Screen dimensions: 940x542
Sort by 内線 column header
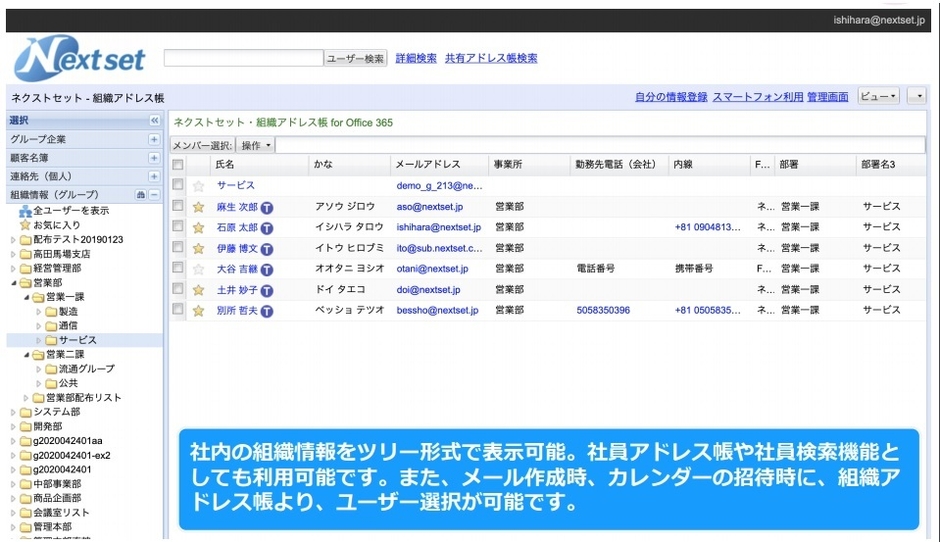709,164
